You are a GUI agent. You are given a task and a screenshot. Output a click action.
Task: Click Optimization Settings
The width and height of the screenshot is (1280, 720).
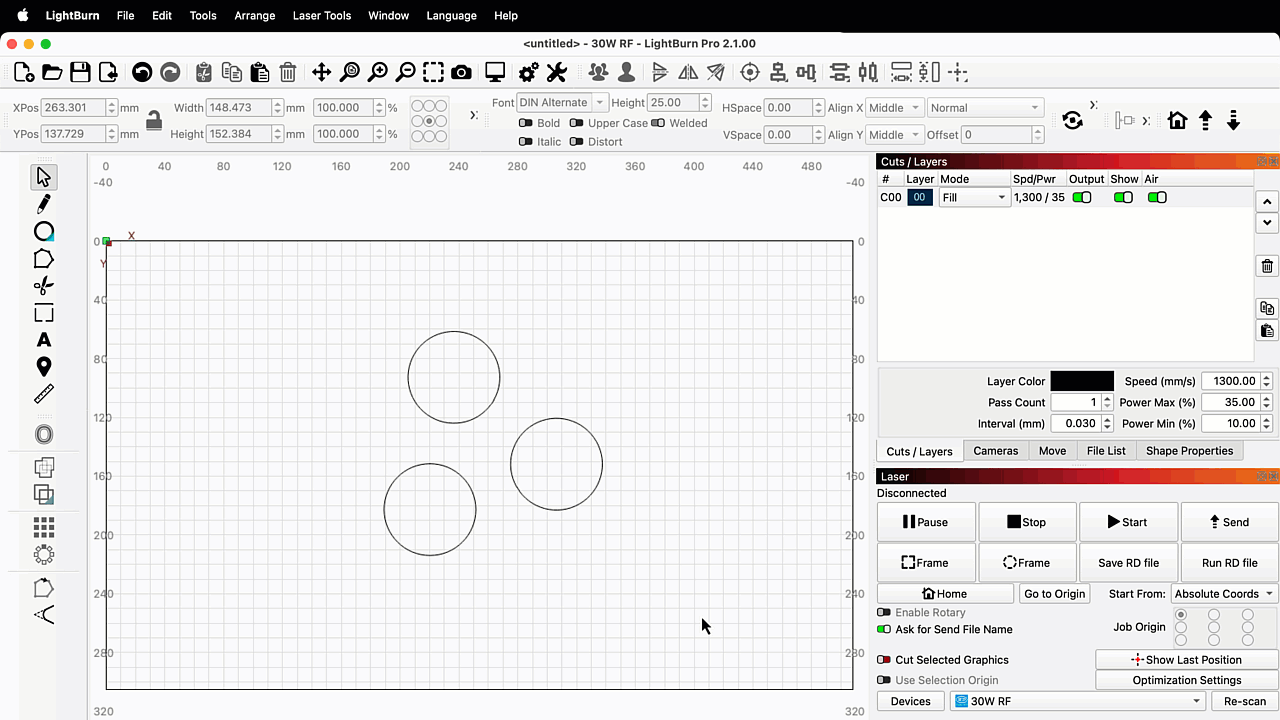pos(1186,680)
